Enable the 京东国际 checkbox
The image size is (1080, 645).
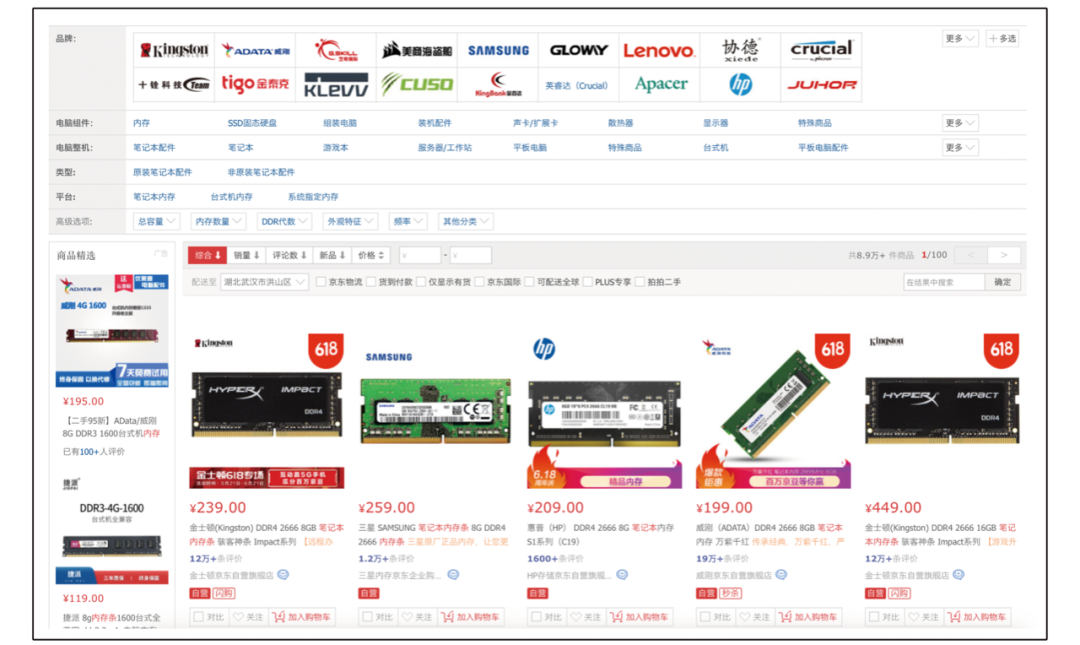pos(479,282)
